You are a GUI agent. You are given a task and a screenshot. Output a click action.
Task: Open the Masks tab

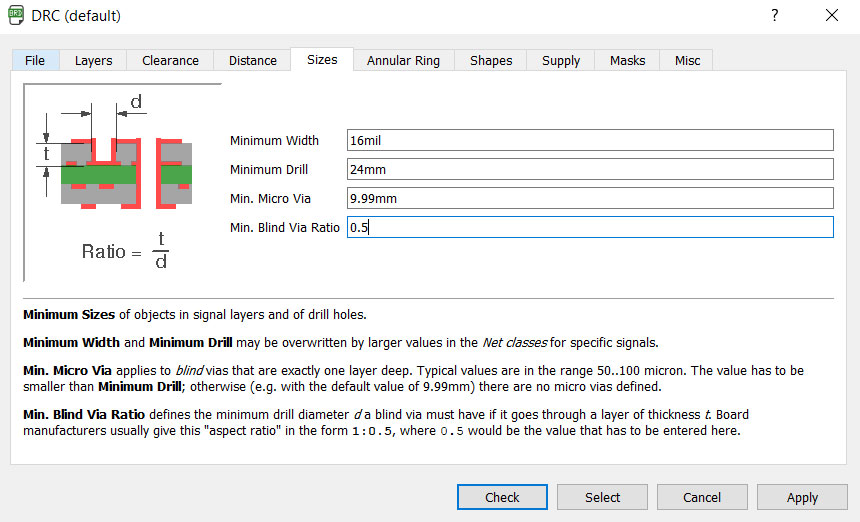pos(627,60)
